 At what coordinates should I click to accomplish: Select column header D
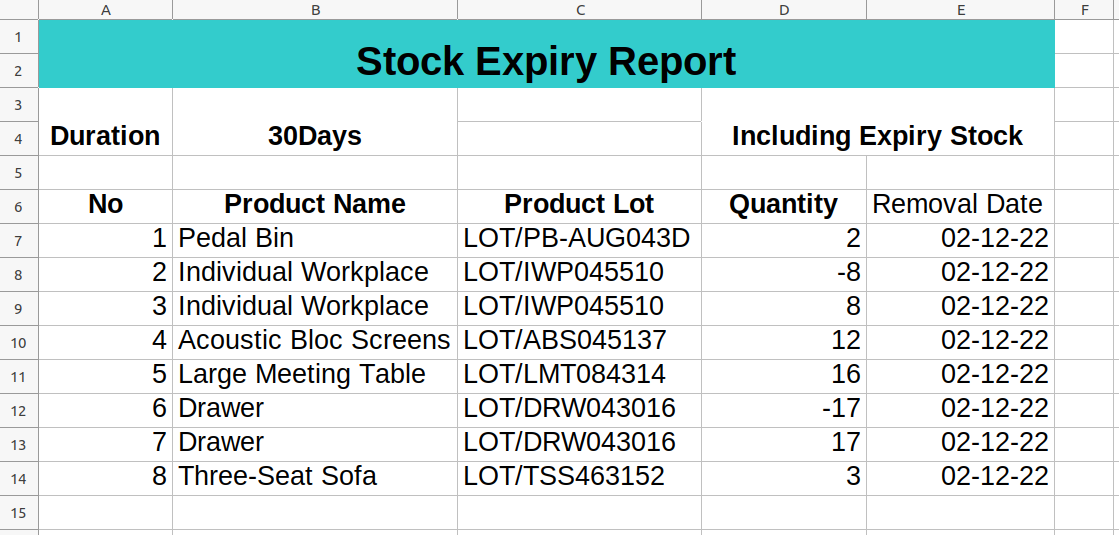click(784, 10)
